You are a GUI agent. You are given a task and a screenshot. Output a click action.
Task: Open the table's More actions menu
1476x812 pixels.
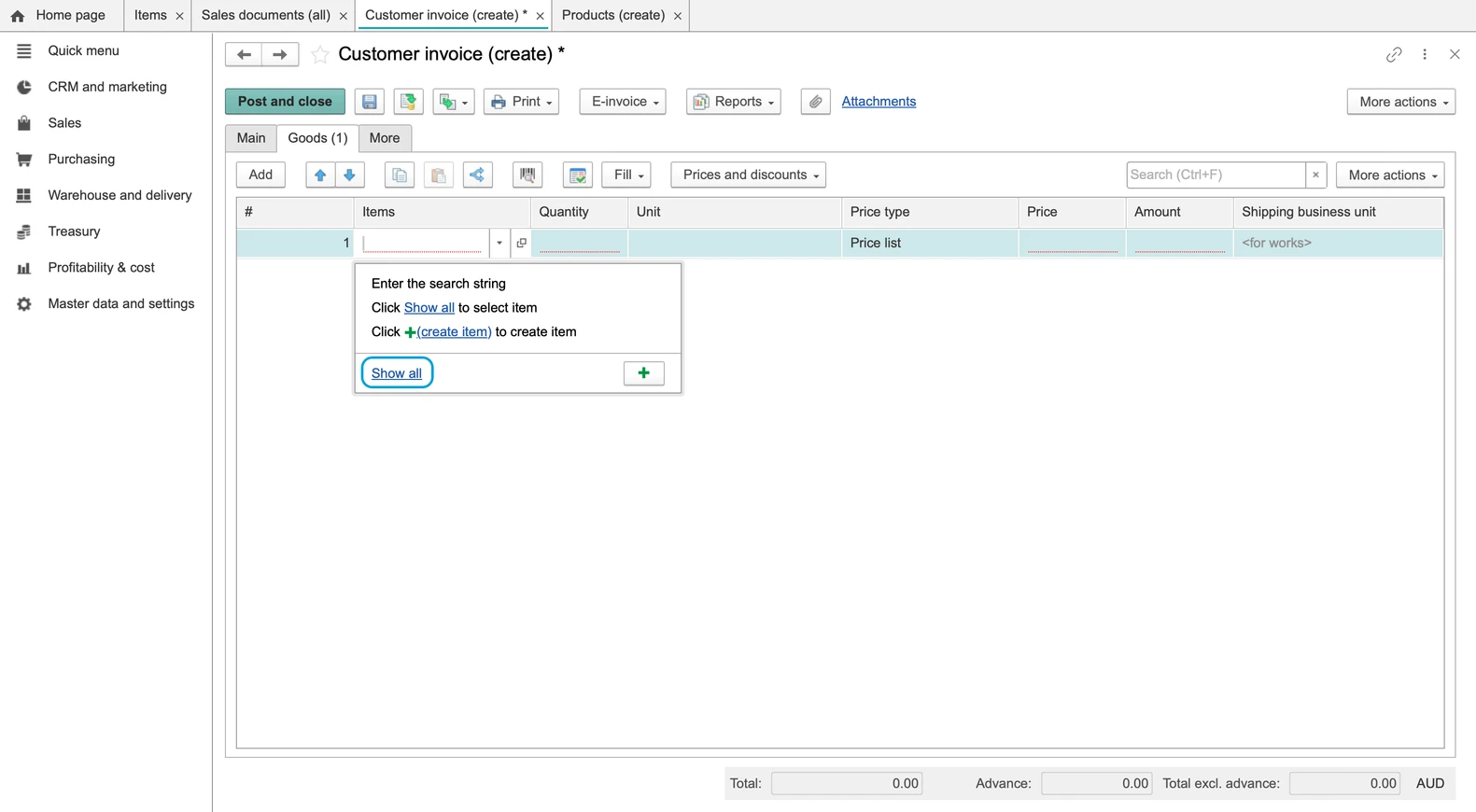pyautogui.click(x=1390, y=175)
